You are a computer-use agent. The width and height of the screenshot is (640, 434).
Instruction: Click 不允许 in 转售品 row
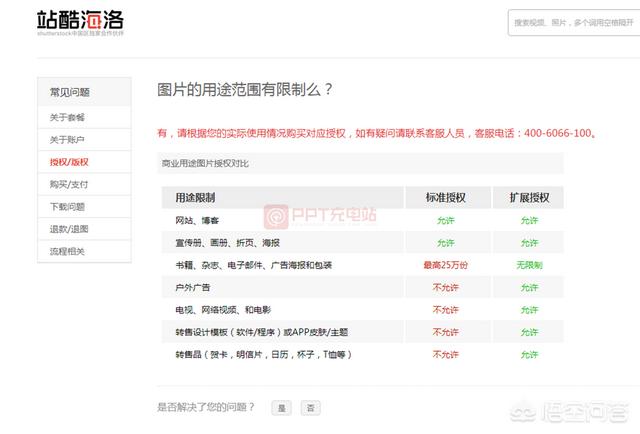[446, 355]
